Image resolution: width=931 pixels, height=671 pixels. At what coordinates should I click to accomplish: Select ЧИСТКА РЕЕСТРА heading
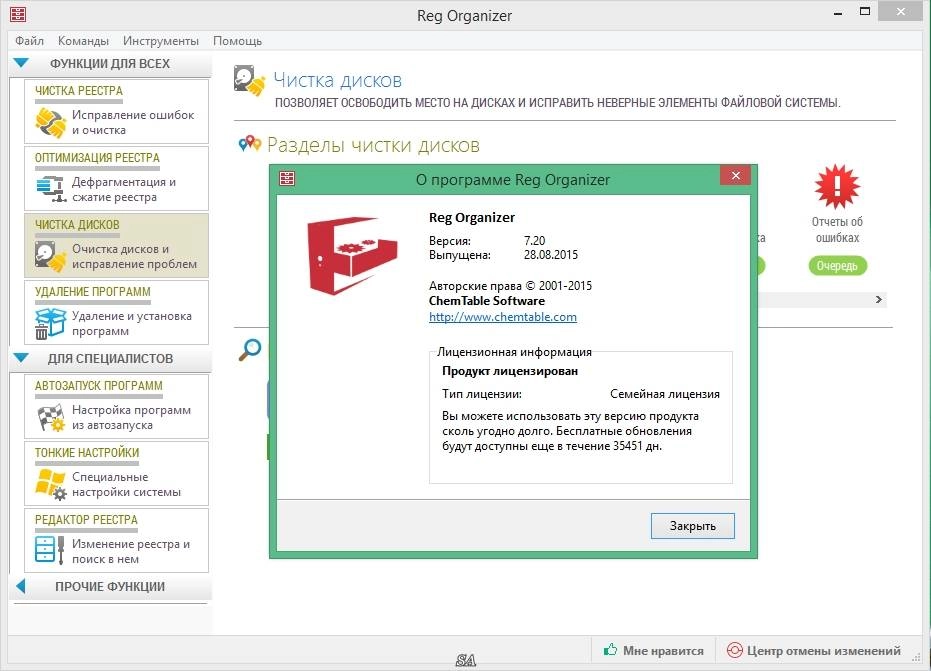point(79,91)
